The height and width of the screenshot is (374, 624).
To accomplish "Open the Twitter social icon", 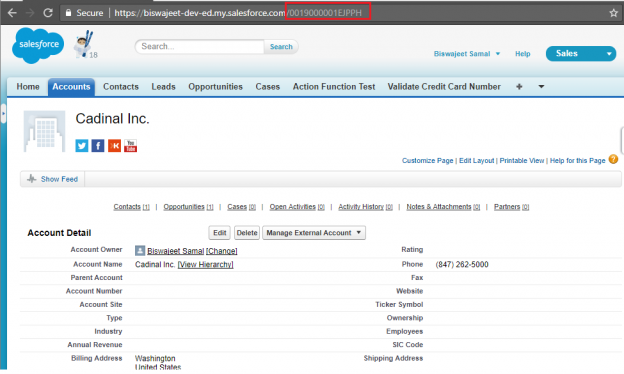I will click(82, 146).
